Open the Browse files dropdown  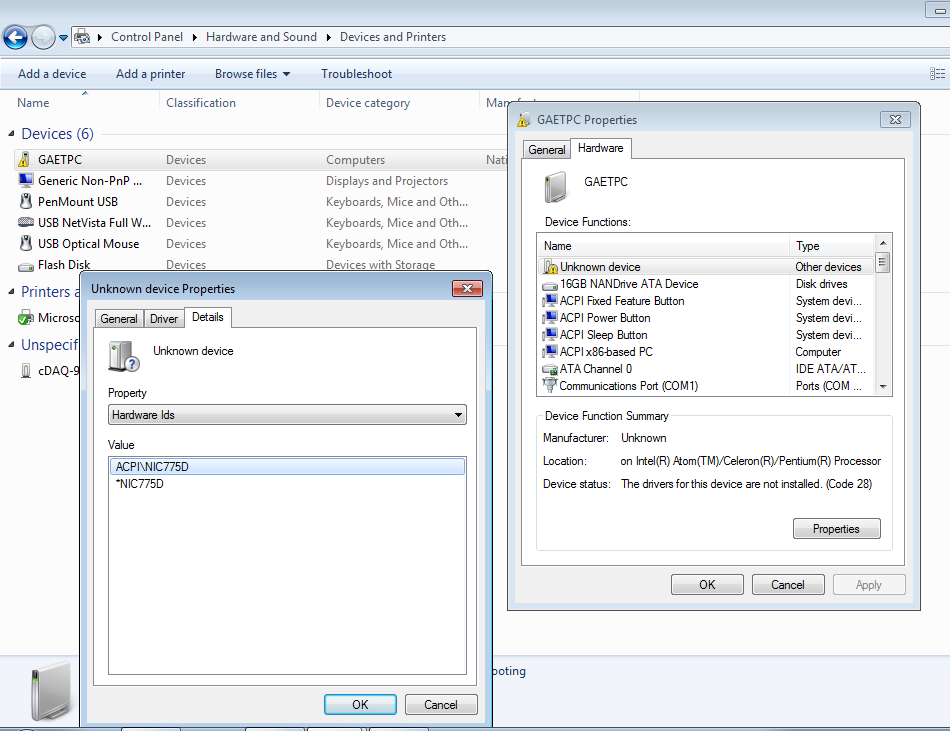tap(253, 74)
